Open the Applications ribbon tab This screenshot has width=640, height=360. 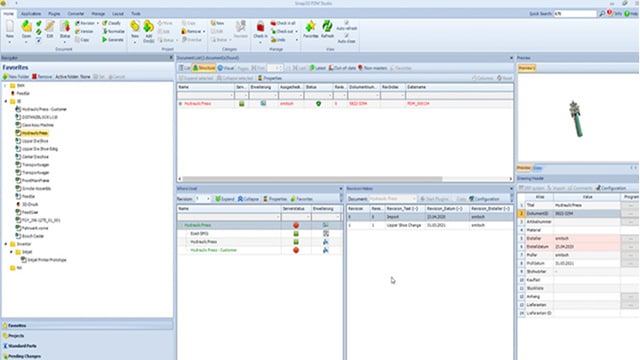[x=31, y=13]
